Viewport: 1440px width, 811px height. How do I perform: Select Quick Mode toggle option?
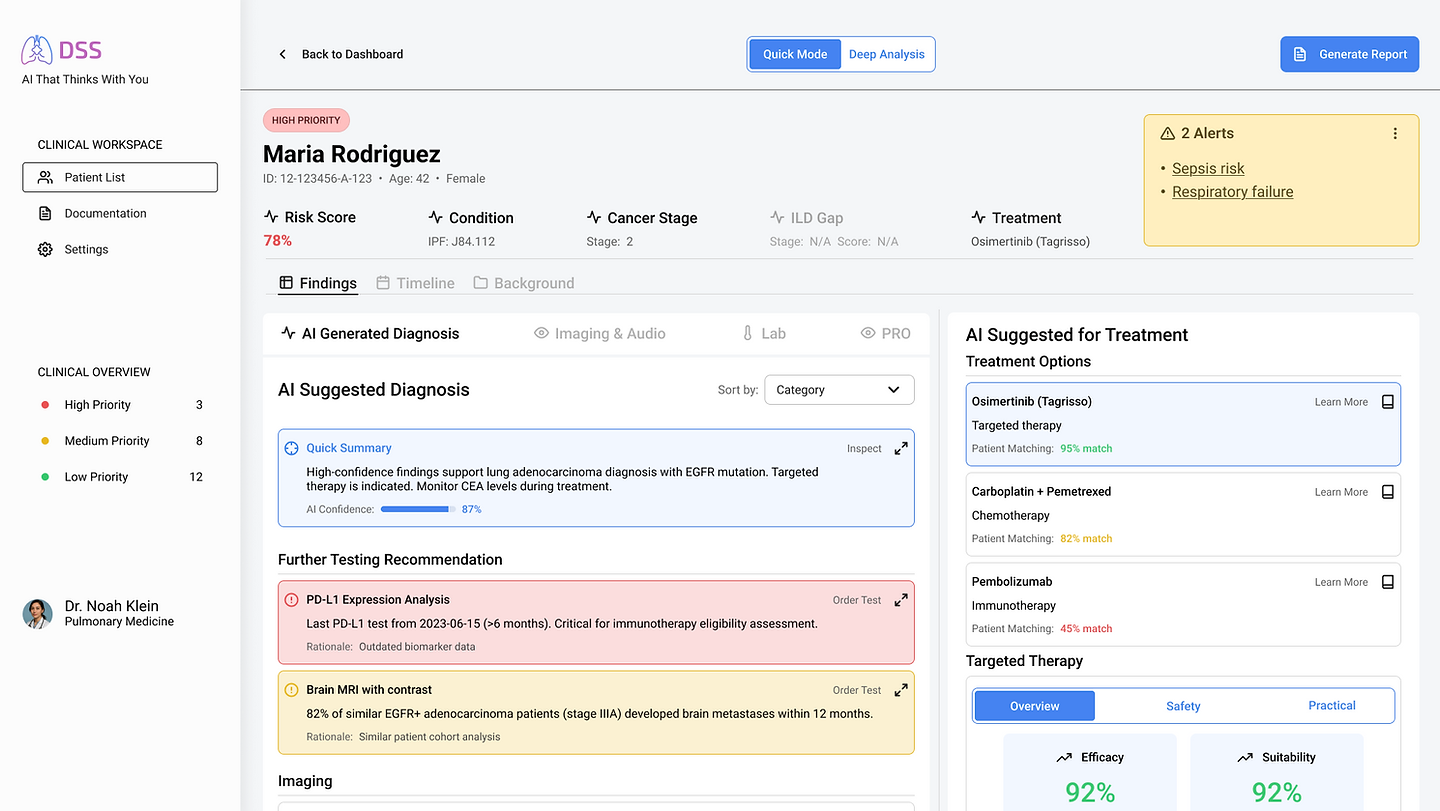pyautogui.click(x=795, y=54)
